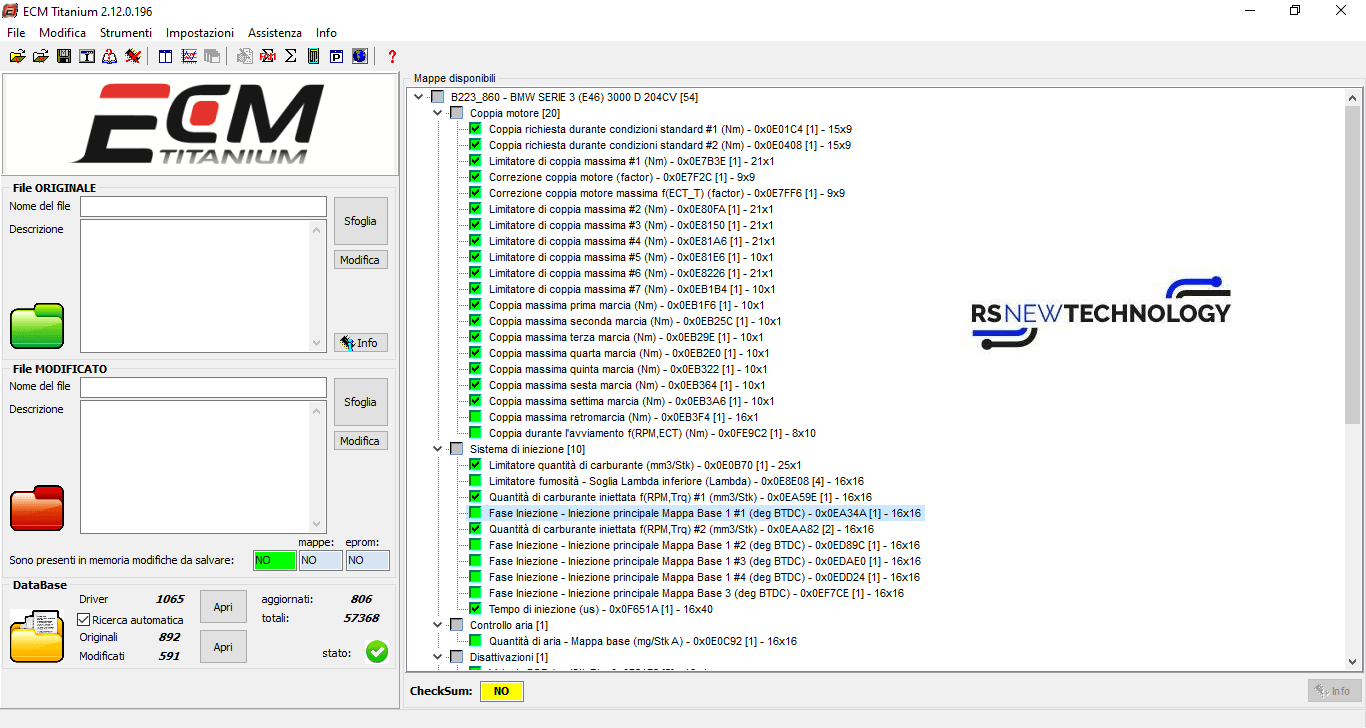Viewport: 1366px width, 728px height.
Task: Click the open modified file toolbar icon
Action: (x=40, y=56)
